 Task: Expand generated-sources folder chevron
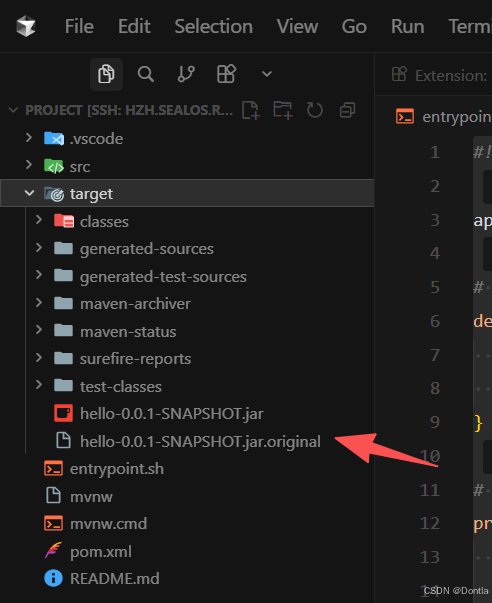click(x=39, y=248)
